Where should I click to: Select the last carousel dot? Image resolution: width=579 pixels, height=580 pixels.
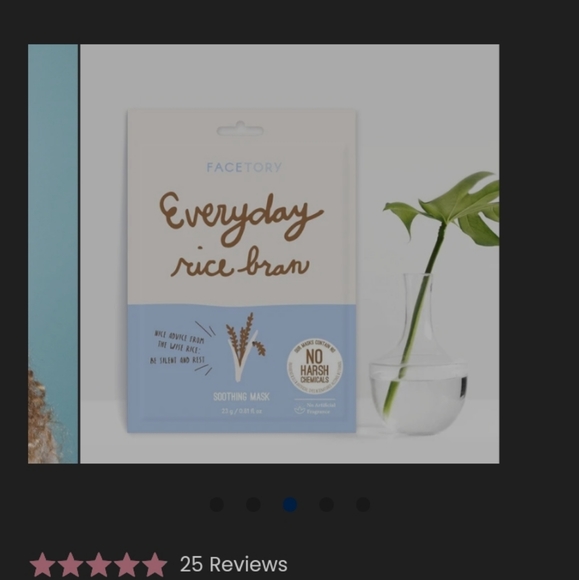point(363,505)
